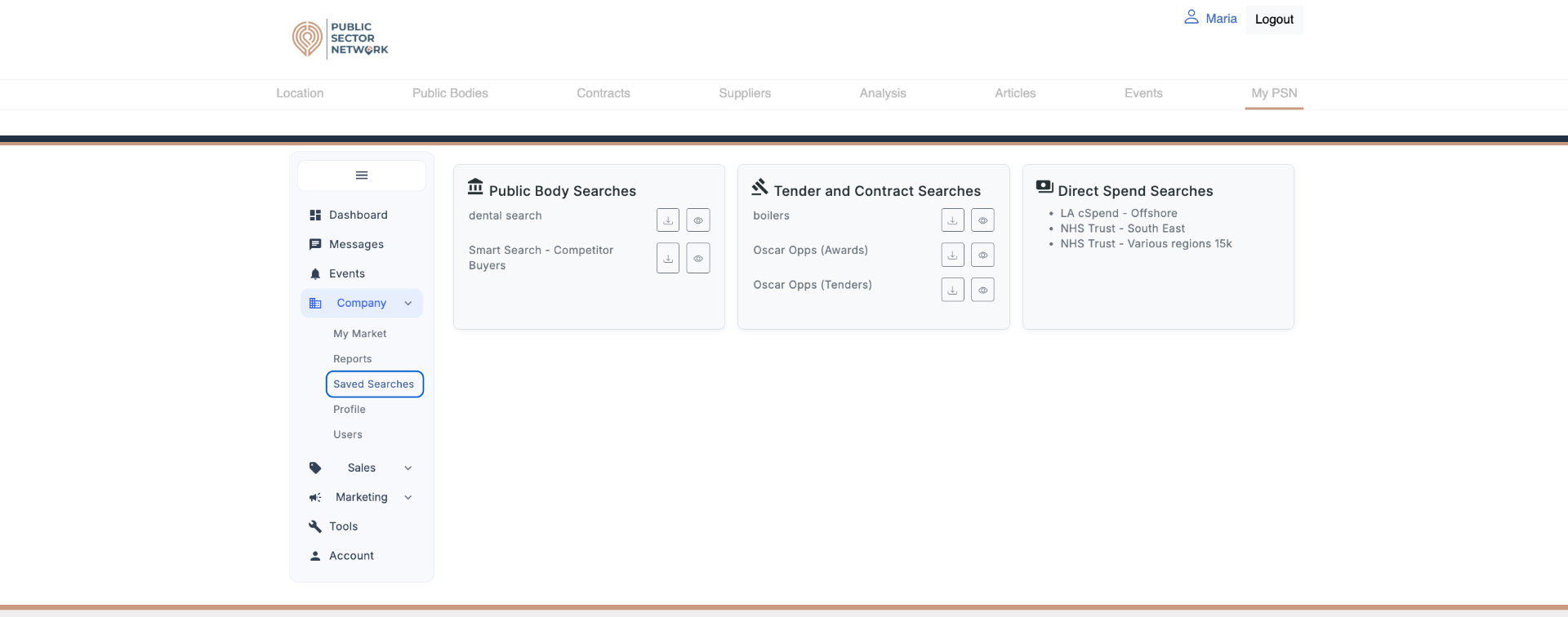Open Users in the sidebar
The width and height of the screenshot is (1568, 617).
[348, 435]
